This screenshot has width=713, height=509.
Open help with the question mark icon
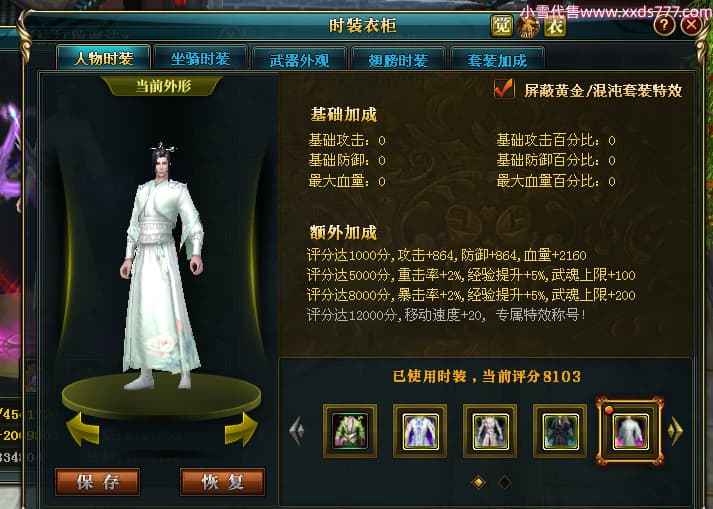pos(664,25)
